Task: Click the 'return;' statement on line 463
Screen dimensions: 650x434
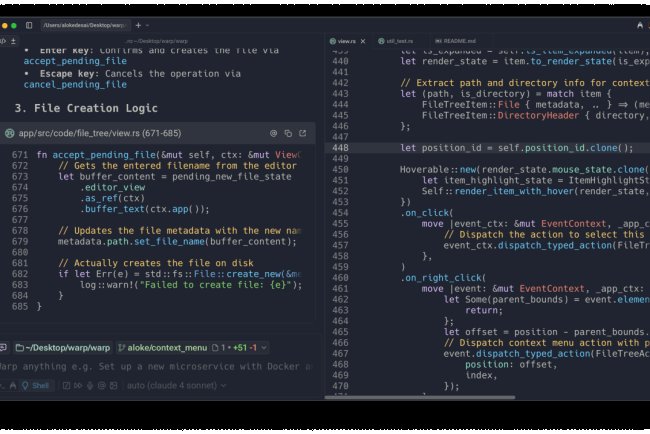Action: click(x=484, y=310)
